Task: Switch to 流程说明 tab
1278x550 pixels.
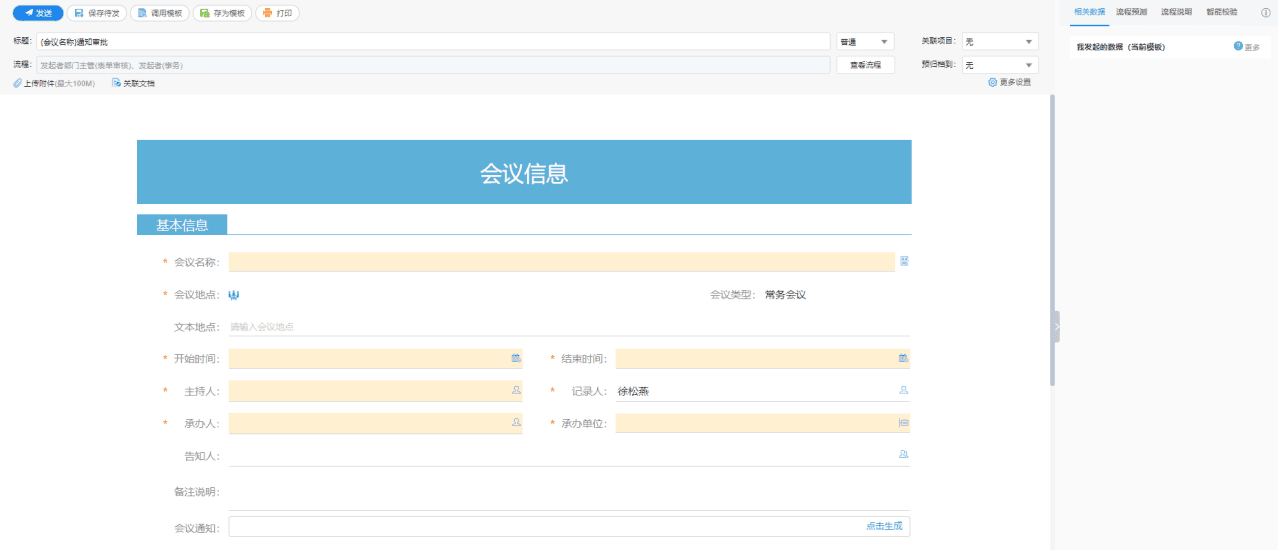Action: coord(1176,12)
